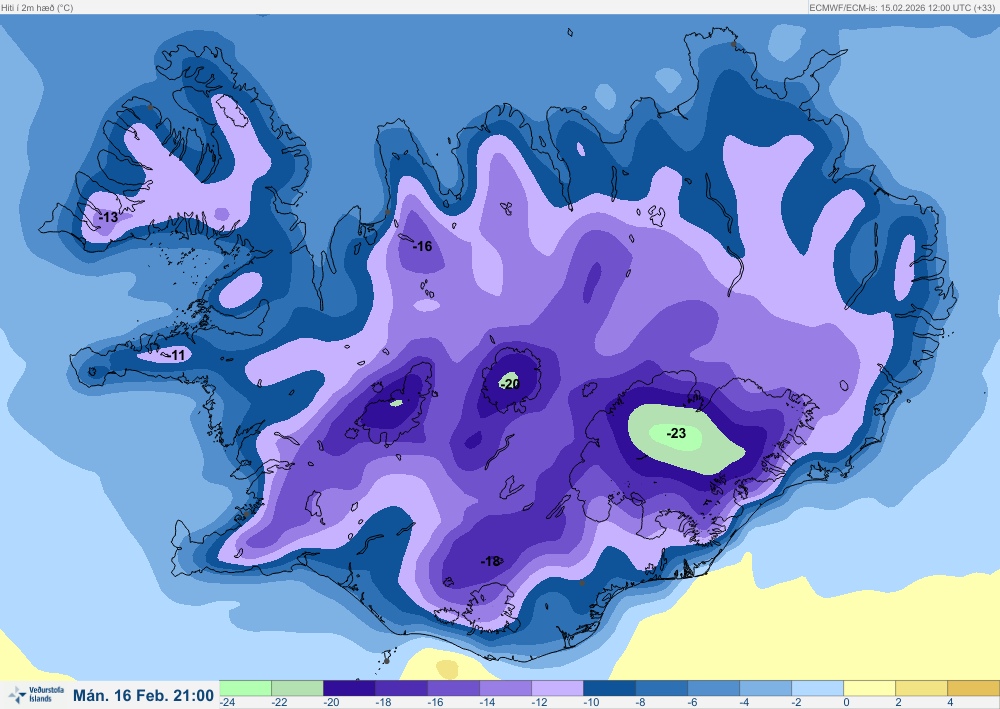
Task: Click the '0' legend scale value
Action: click(846, 703)
